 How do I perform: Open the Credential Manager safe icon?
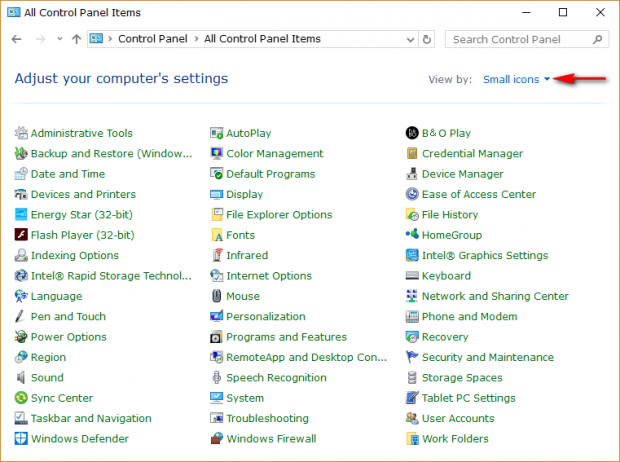tap(412, 153)
